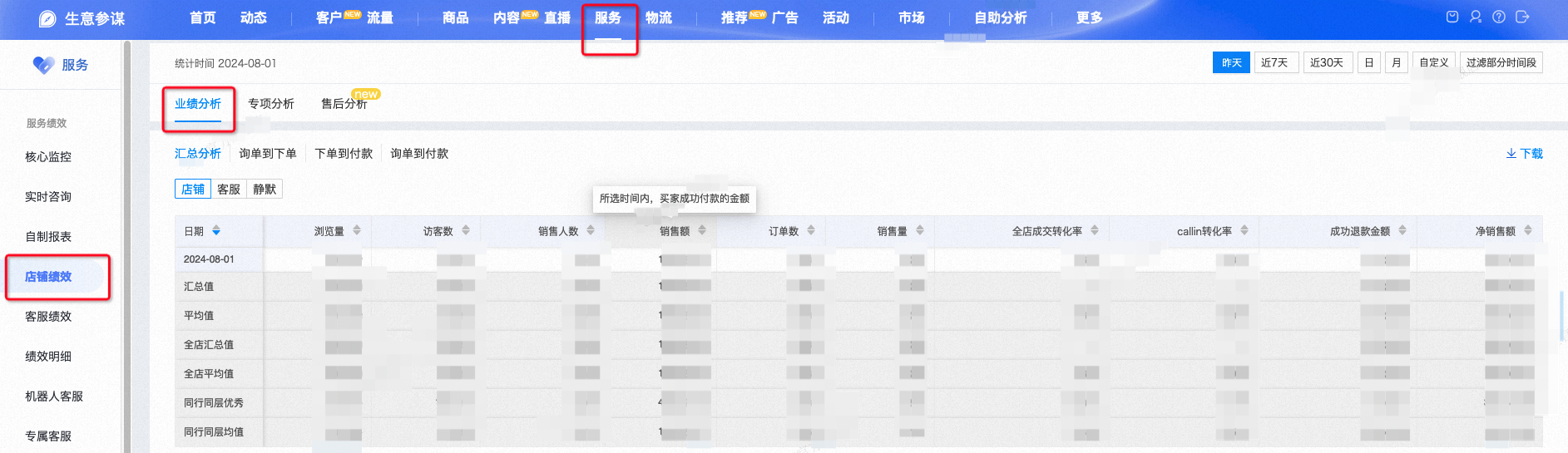Image resolution: width=1568 pixels, height=453 pixels.
Task: Choose 自定义 custom date range
Action: pyautogui.click(x=1434, y=62)
